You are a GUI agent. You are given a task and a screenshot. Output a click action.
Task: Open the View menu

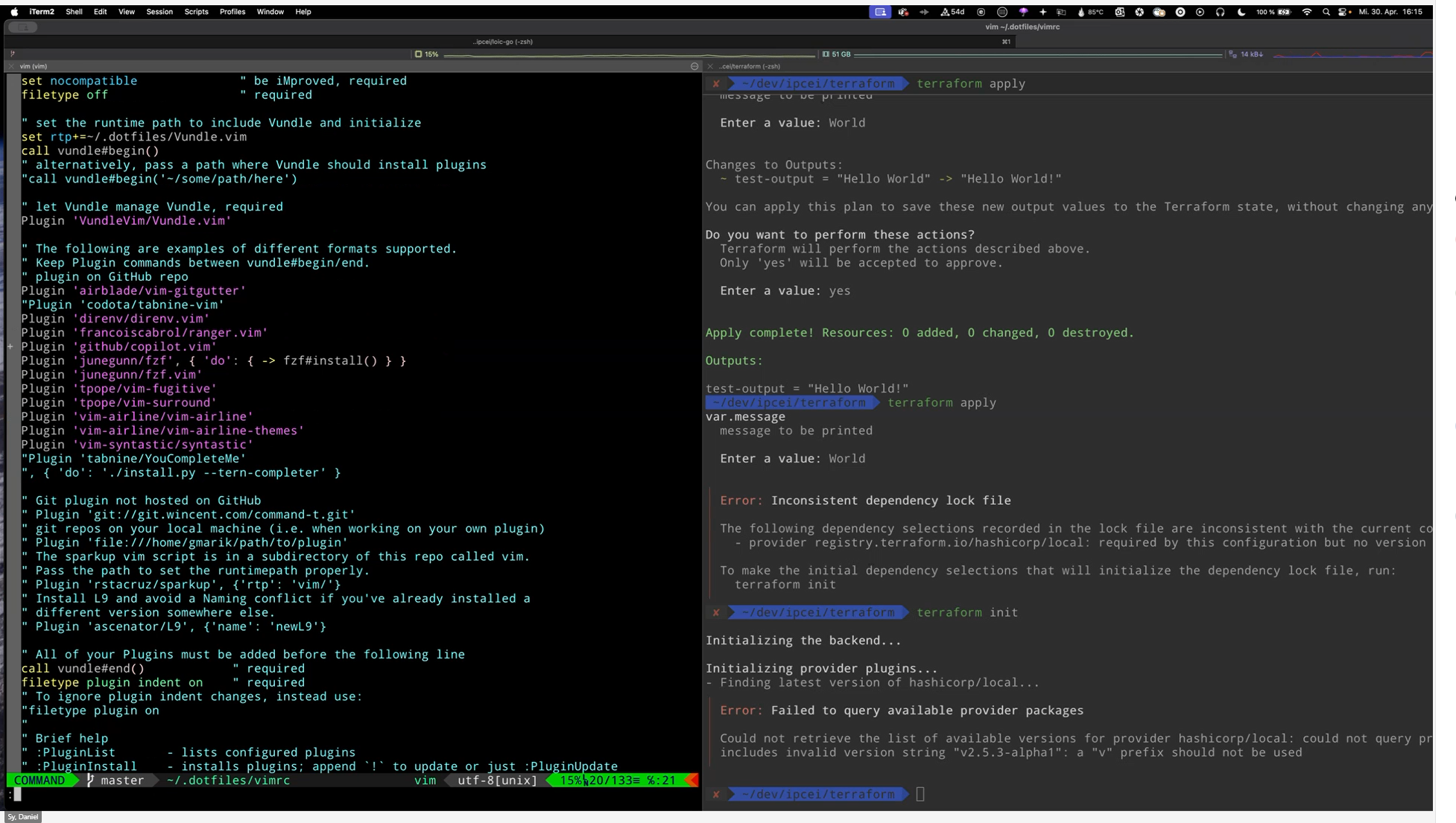tap(127, 12)
